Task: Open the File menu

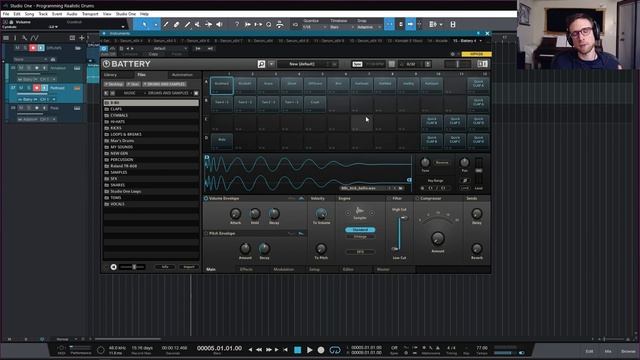Action: [6, 14]
